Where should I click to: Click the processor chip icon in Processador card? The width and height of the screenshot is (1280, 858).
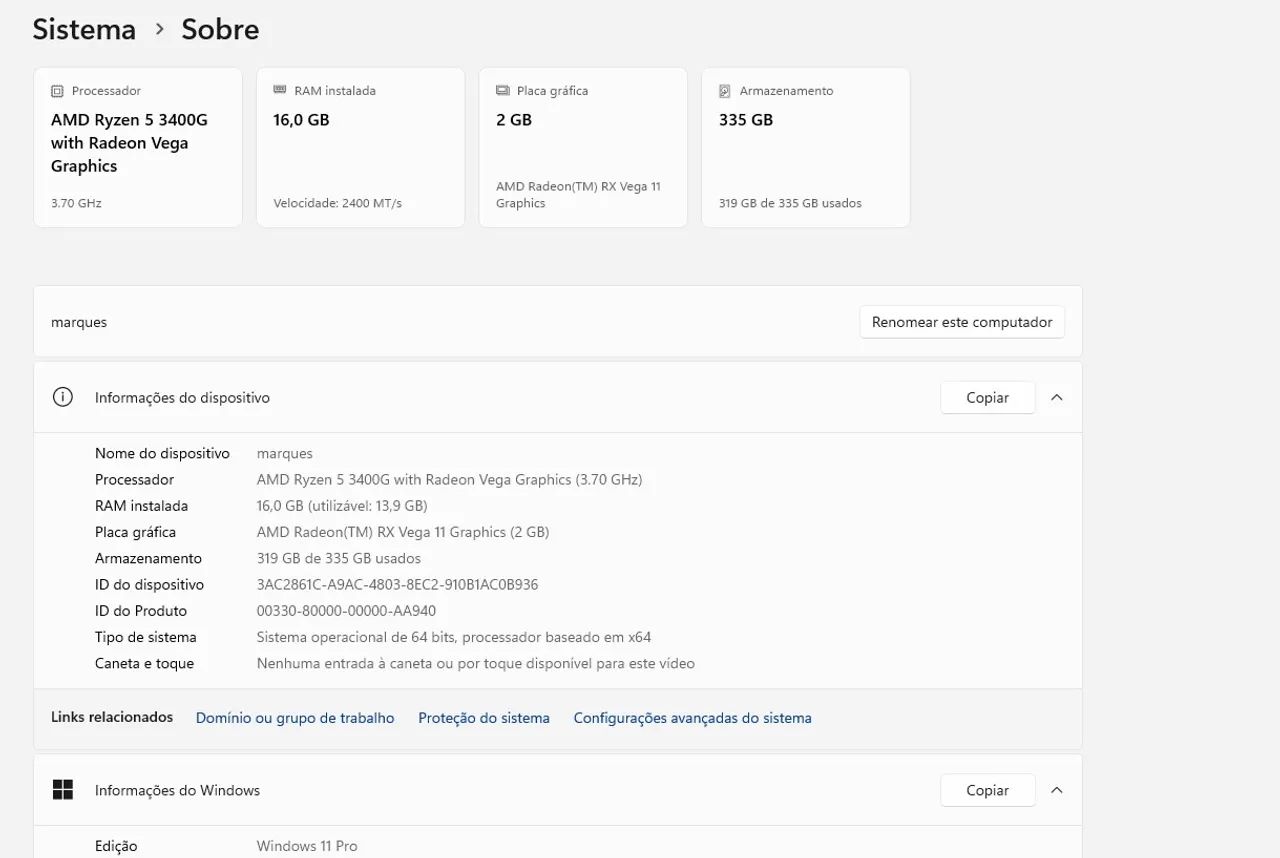(x=57, y=91)
